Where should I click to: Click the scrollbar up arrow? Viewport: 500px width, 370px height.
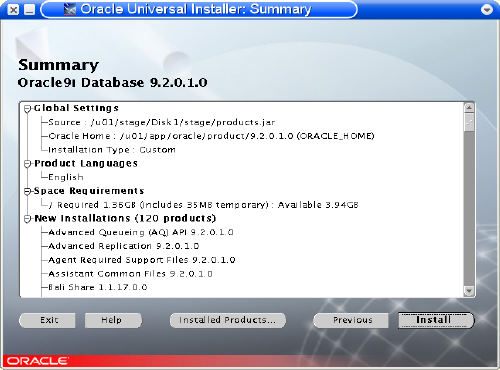coord(469,108)
